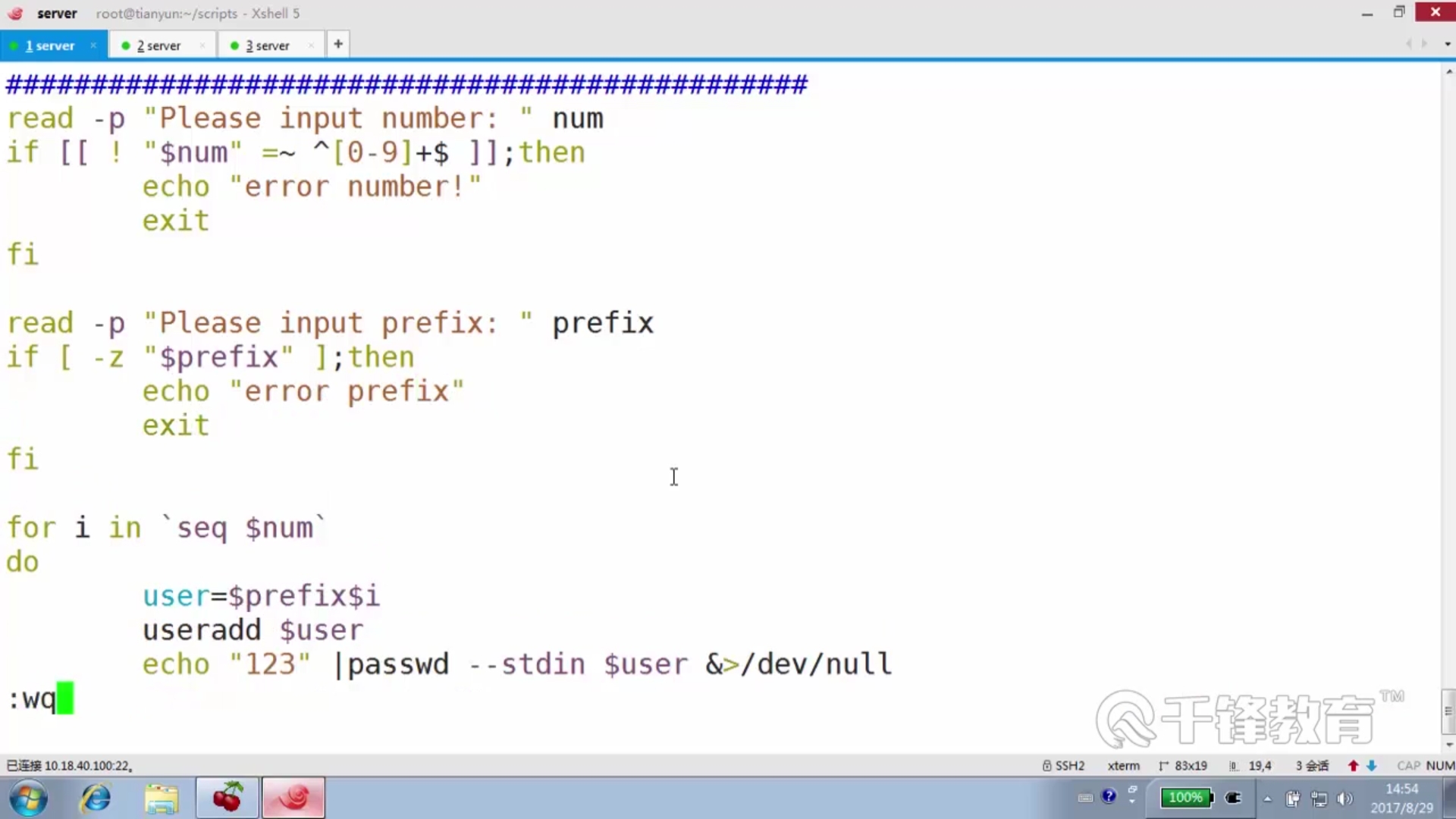Go to the previous tab arrow
The width and height of the screenshot is (1456, 819).
coord(1408,44)
